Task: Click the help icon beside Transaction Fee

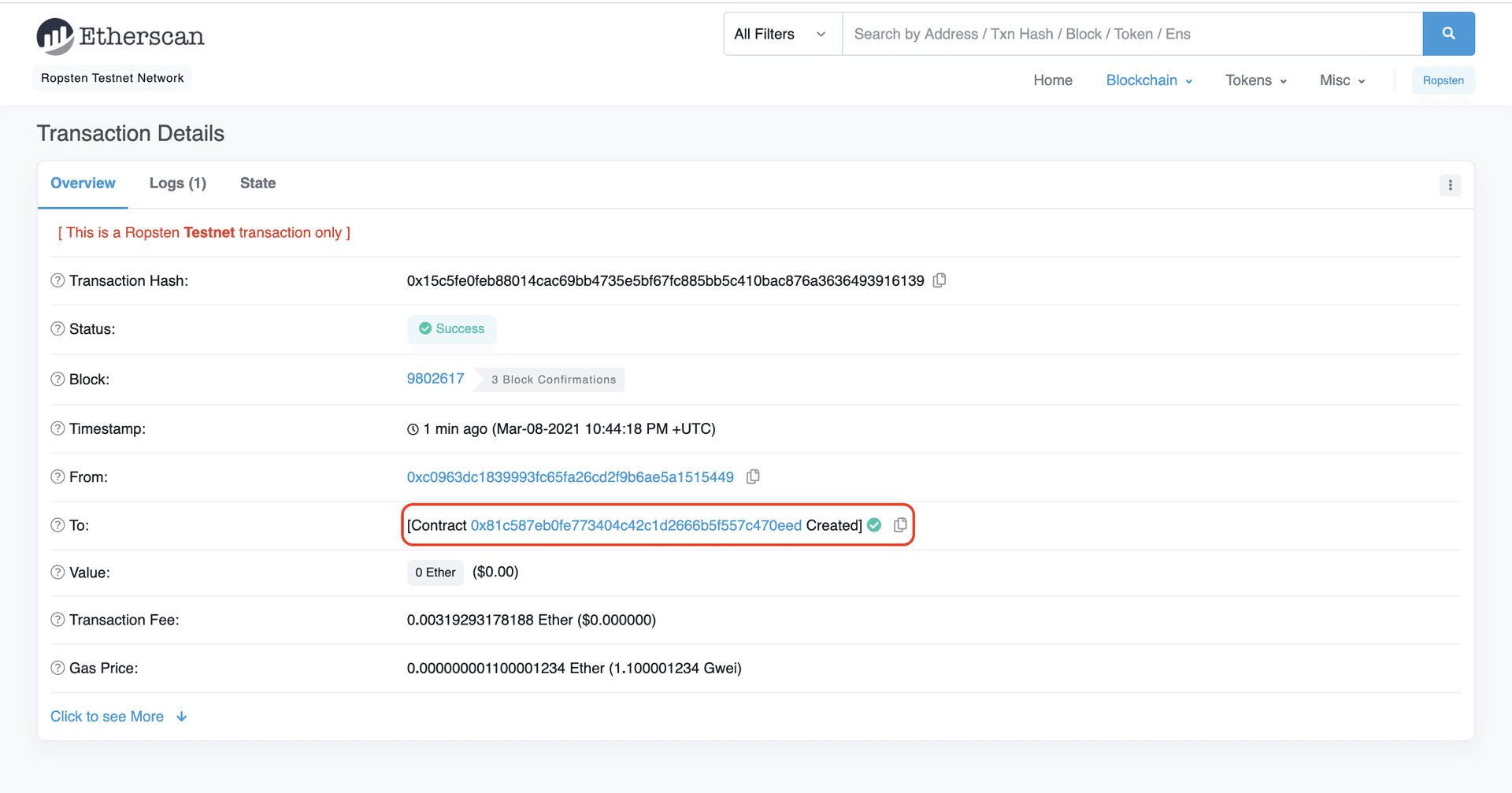Action: click(57, 620)
